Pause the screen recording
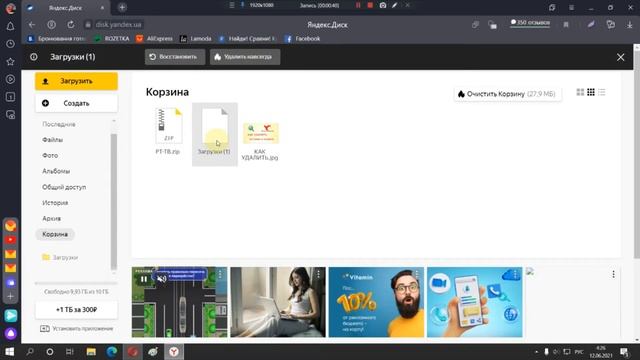Screen dimensions: 640x360 point(358,5)
